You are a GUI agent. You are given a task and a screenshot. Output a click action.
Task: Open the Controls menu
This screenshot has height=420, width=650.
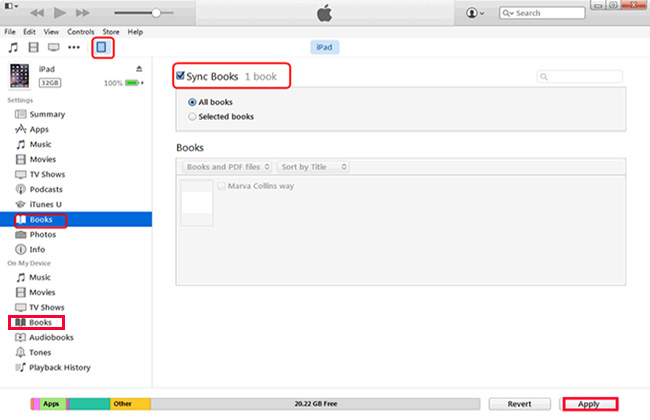point(81,32)
